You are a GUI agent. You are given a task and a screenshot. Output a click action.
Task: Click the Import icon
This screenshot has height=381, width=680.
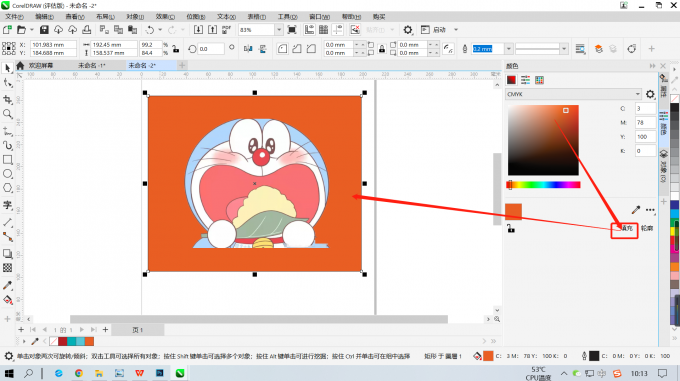(x=198, y=29)
